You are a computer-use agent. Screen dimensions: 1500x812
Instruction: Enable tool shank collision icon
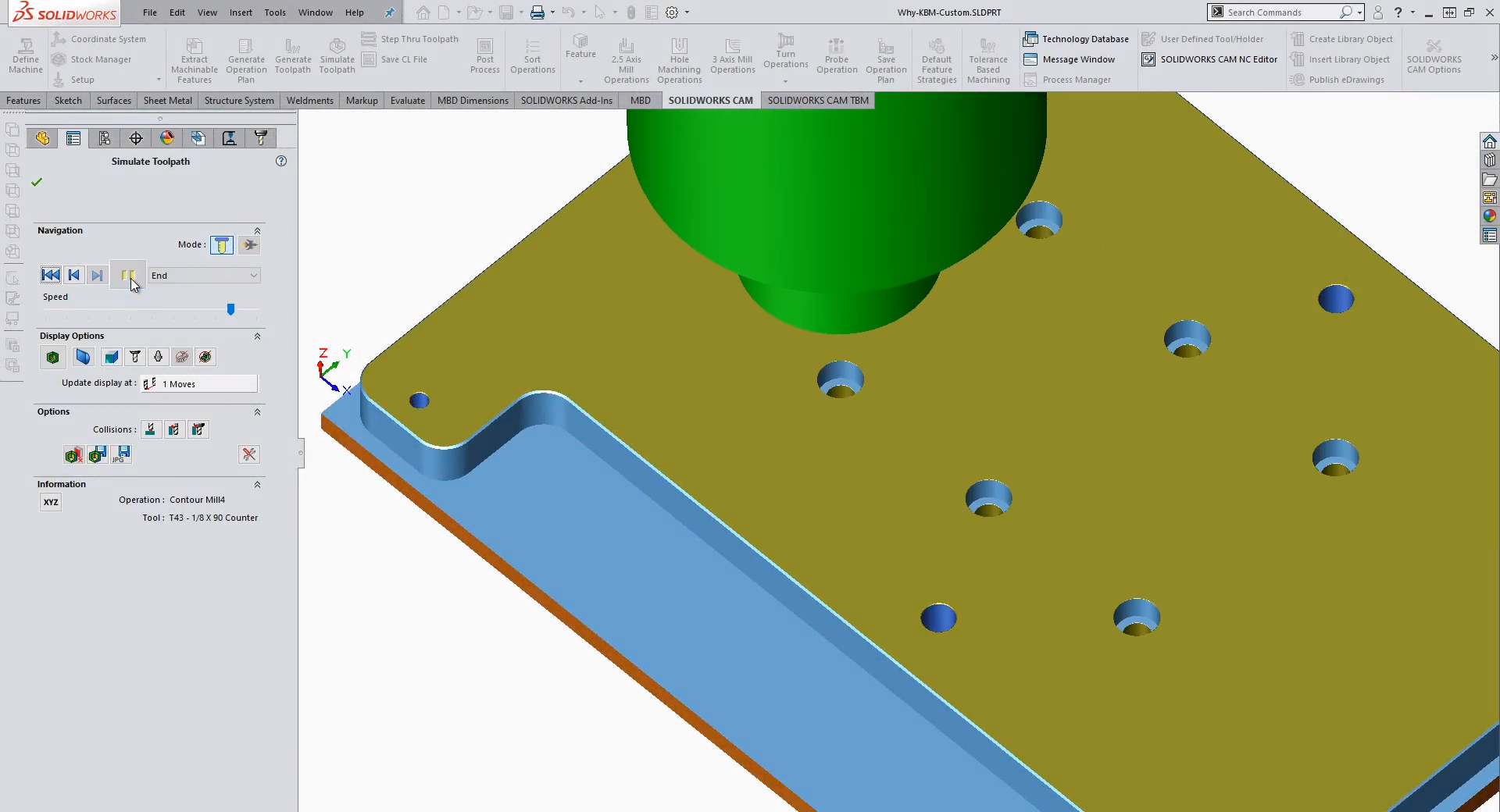click(174, 429)
